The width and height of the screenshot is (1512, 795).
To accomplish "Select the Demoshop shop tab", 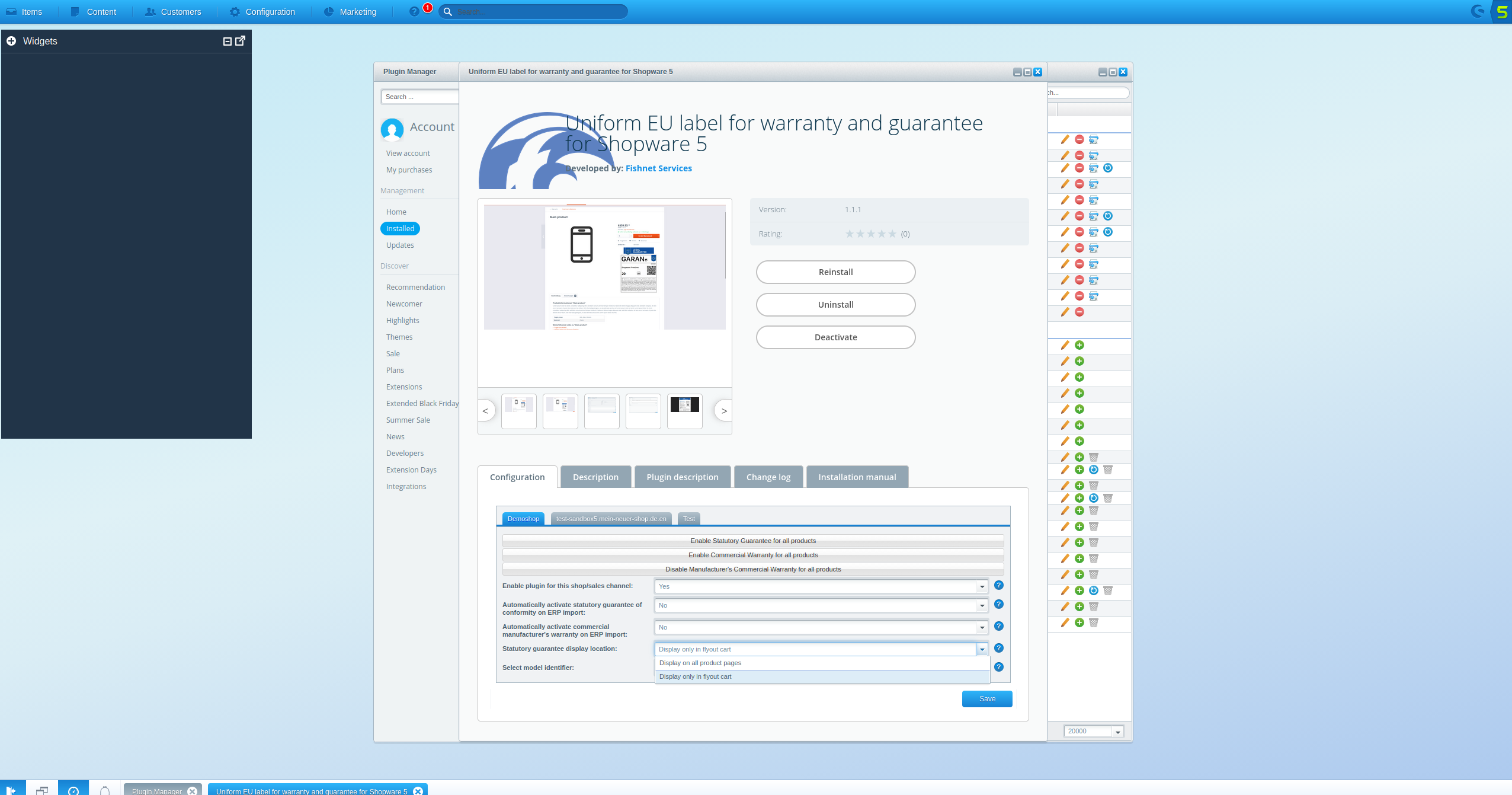I will click(523, 519).
